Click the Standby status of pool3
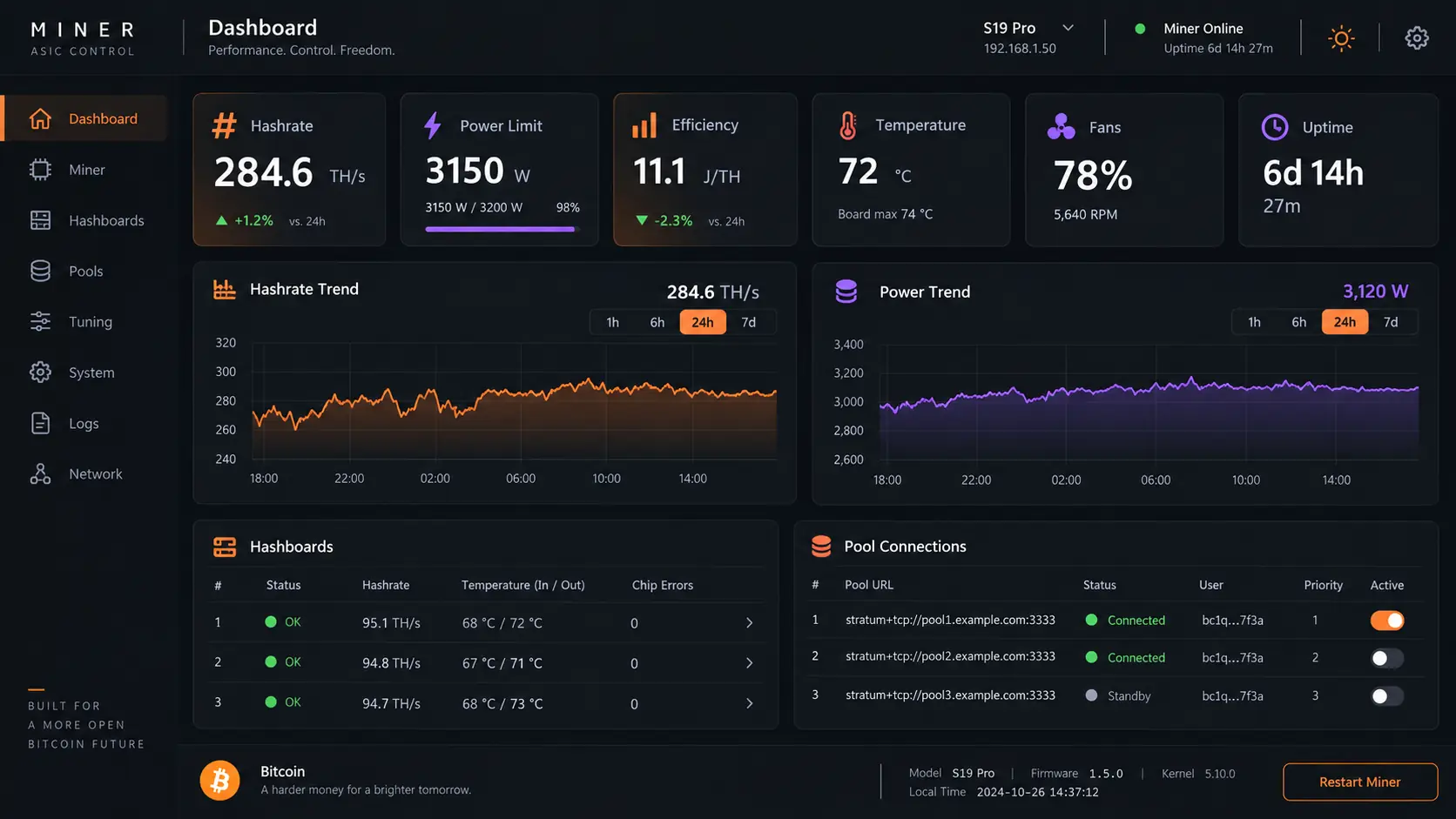The width and height of the screenshot is (1456, 819). 1119,695
